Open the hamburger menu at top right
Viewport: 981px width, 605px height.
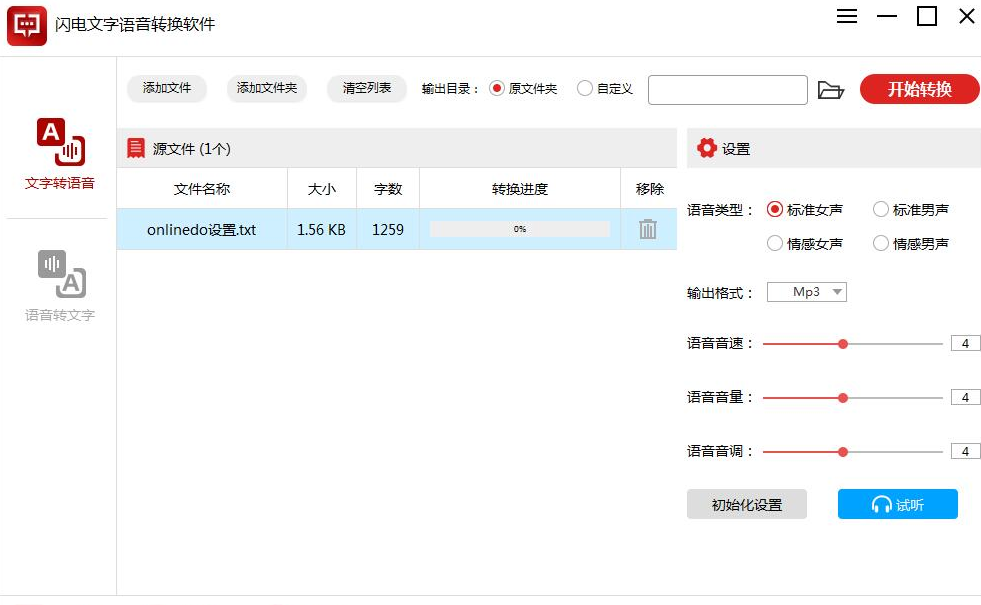pyautogui.click(x=846, y=16)
